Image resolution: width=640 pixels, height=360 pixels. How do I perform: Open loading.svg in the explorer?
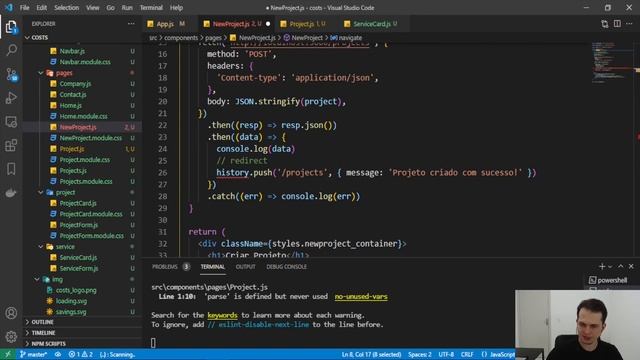click(x=71, y=301)
